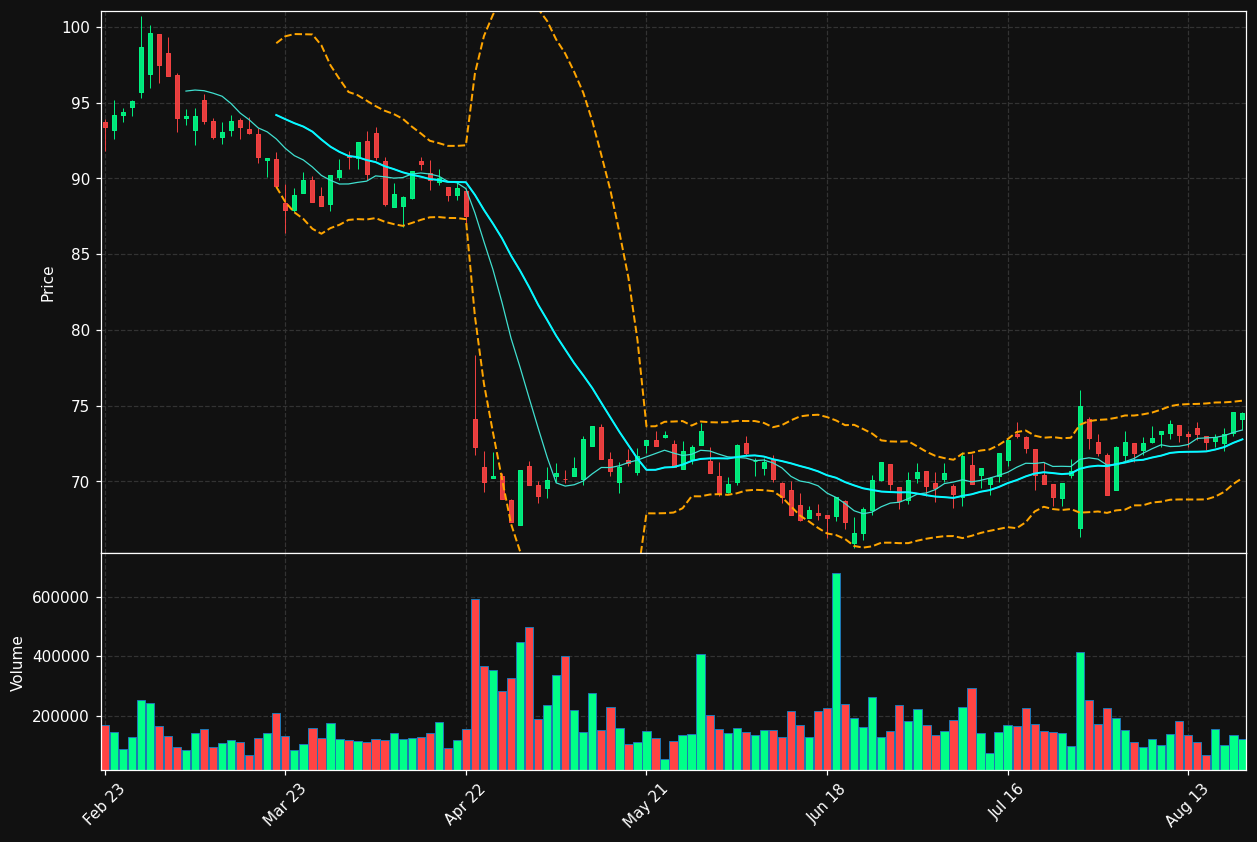Click the May 21 date label
Screen dimensions: 1257x842
click(645, 804)
